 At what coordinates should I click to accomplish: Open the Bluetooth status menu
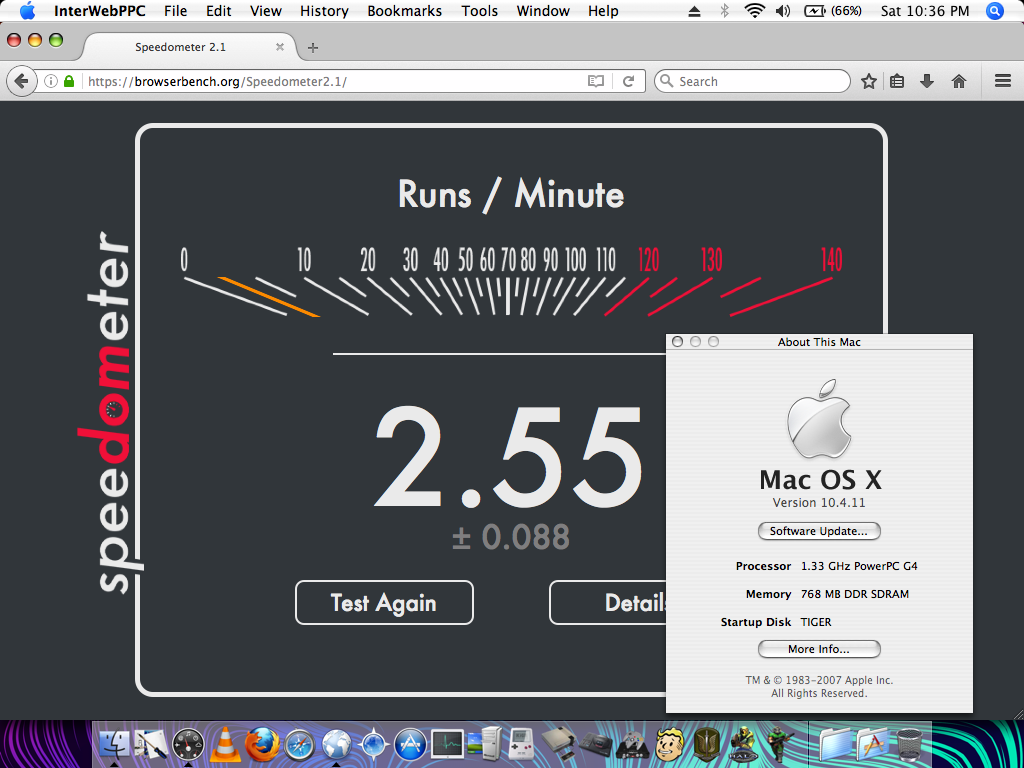724,11
